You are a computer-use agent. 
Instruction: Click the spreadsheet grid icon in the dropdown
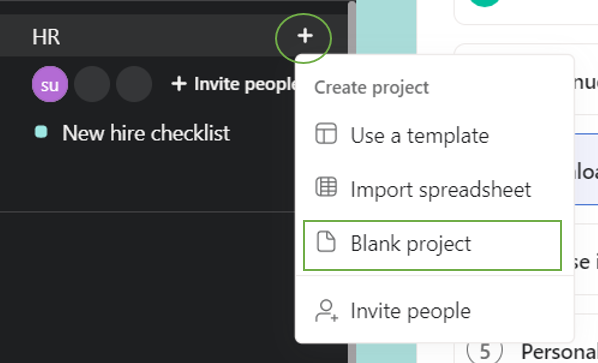(x=326, y=187)
